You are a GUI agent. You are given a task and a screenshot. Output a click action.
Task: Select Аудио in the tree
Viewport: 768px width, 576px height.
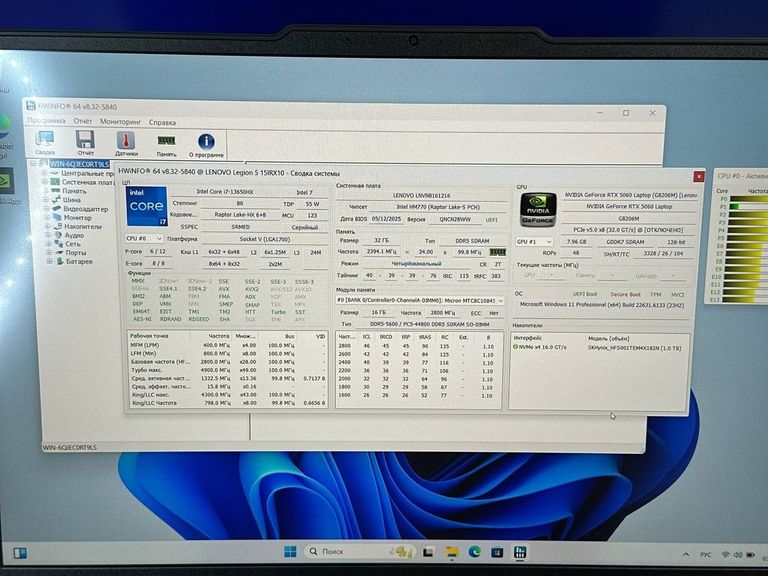point(74,235)
